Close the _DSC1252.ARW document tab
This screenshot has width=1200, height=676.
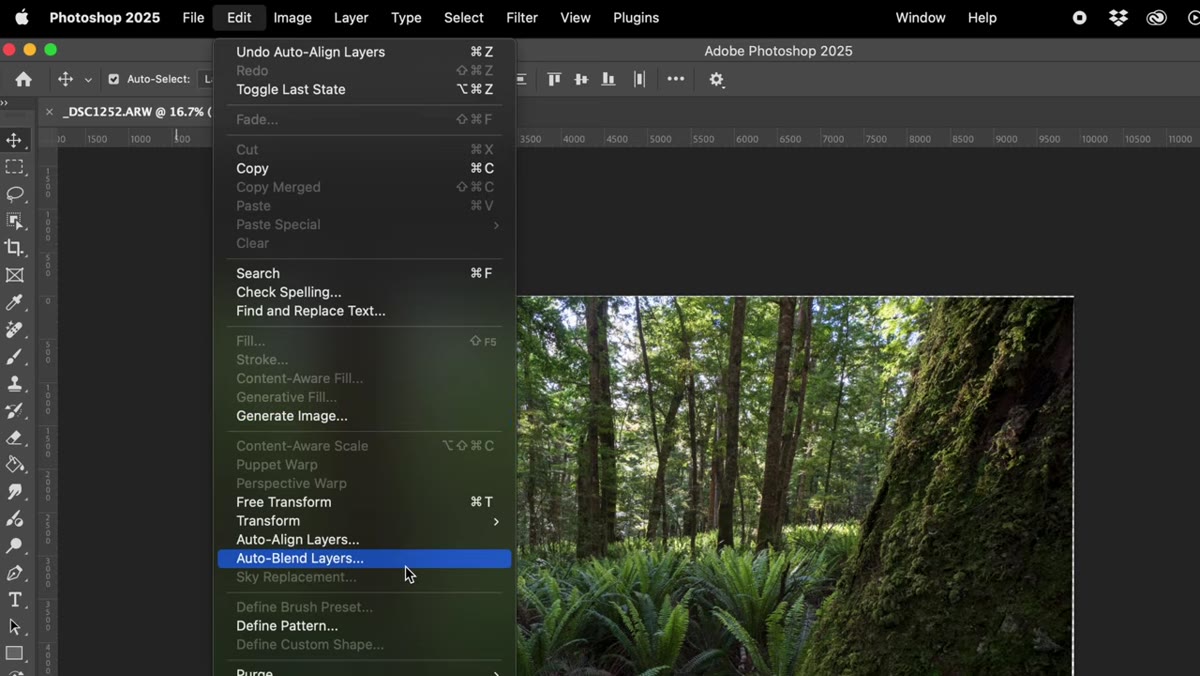point(49,112)
